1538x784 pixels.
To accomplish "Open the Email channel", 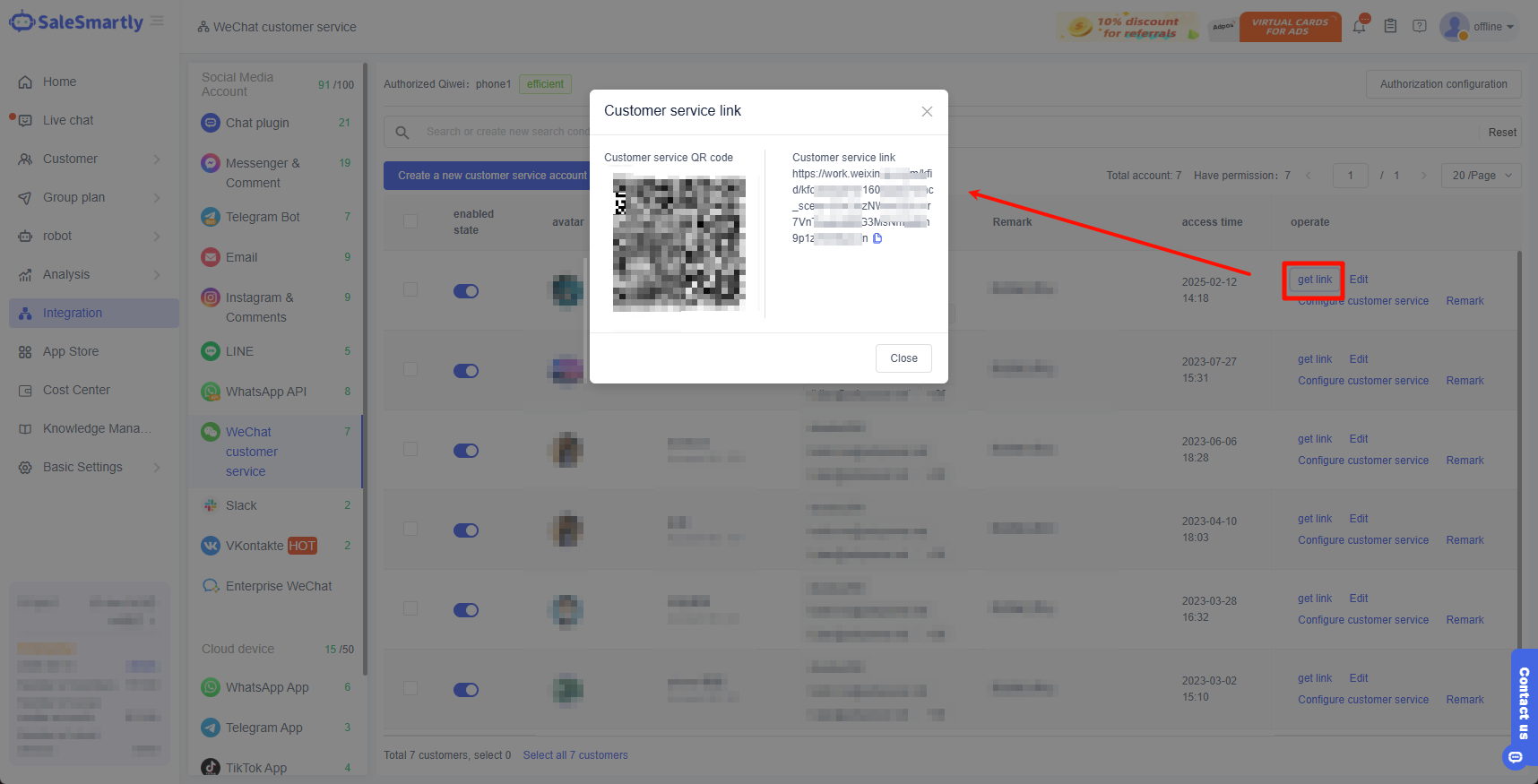I will coord(276,257).
